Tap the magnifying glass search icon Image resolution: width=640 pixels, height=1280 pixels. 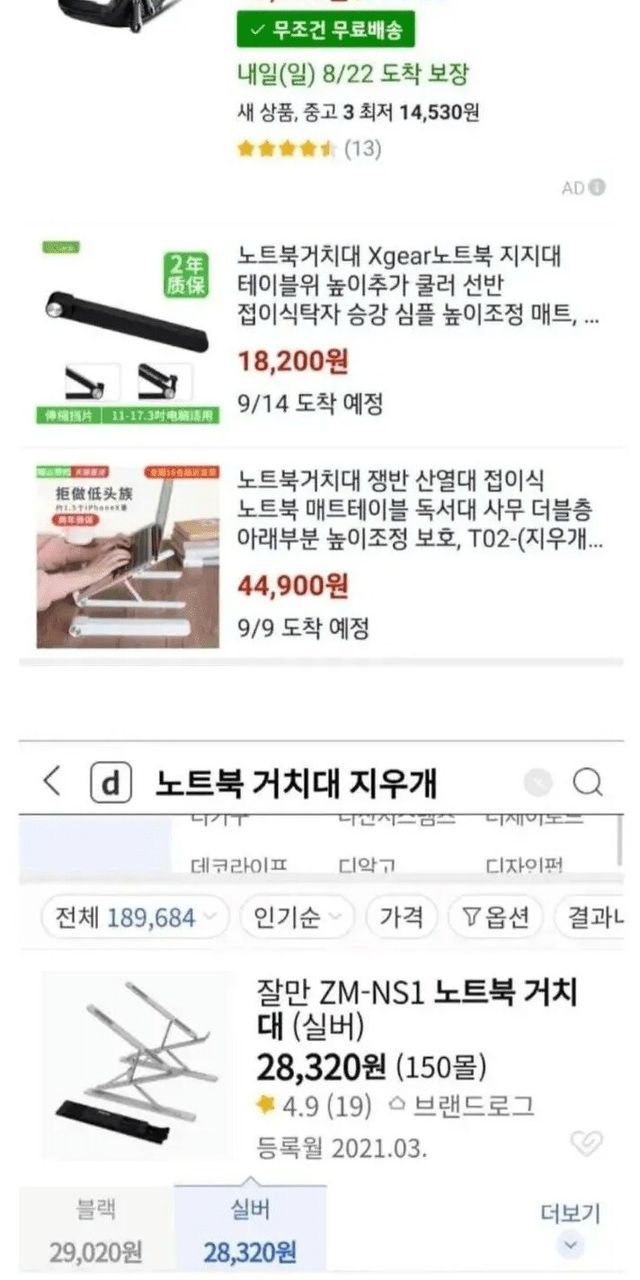(x=588, y=782)
